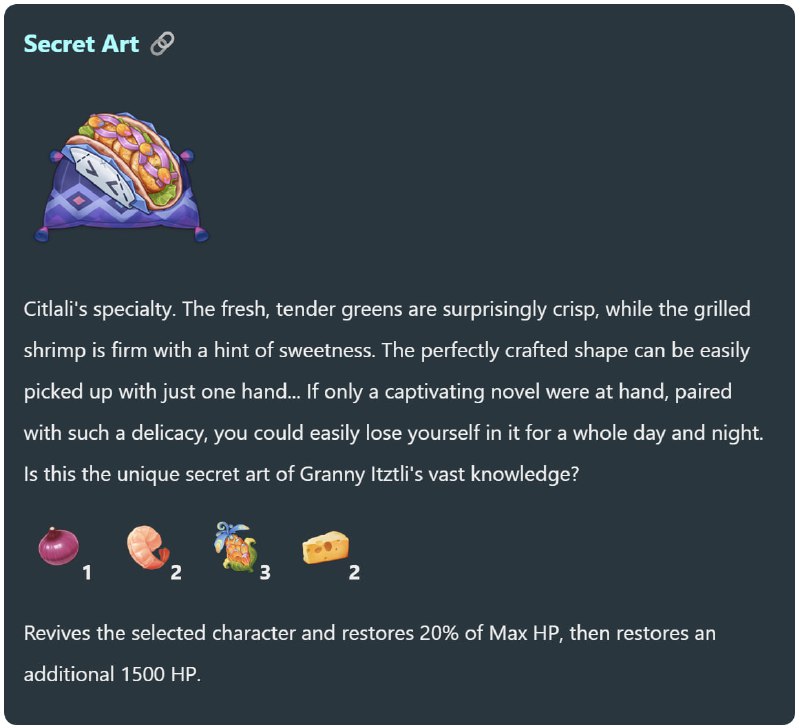Click the quantity 1 next to the onion
800x728 pixels.
click(x=87, y=572)
